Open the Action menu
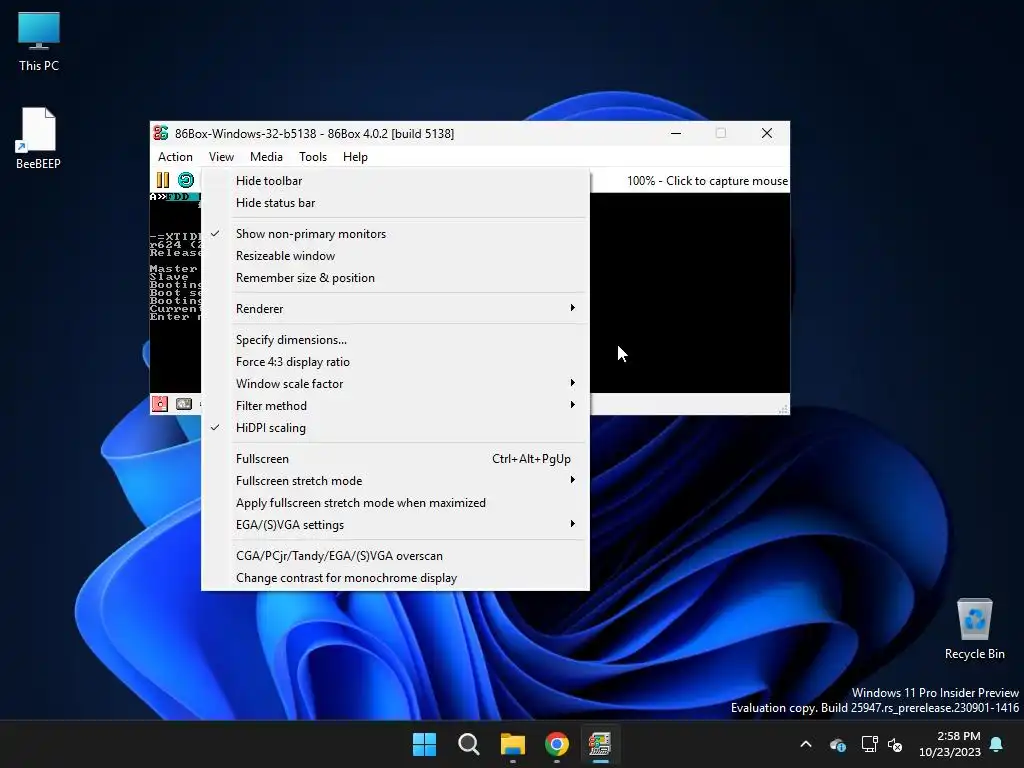The width and height of the screenshot is (1024, 768). tap(175, 157)
